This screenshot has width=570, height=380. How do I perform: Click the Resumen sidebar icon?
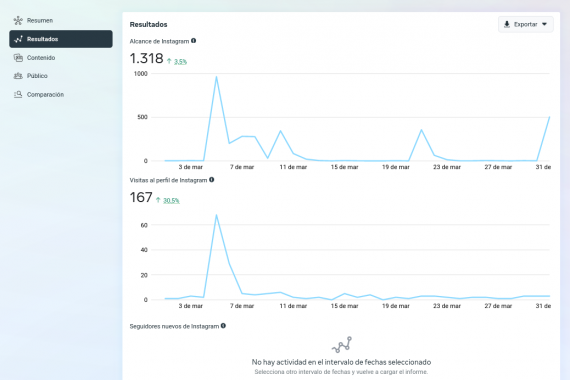click(18, 20)
